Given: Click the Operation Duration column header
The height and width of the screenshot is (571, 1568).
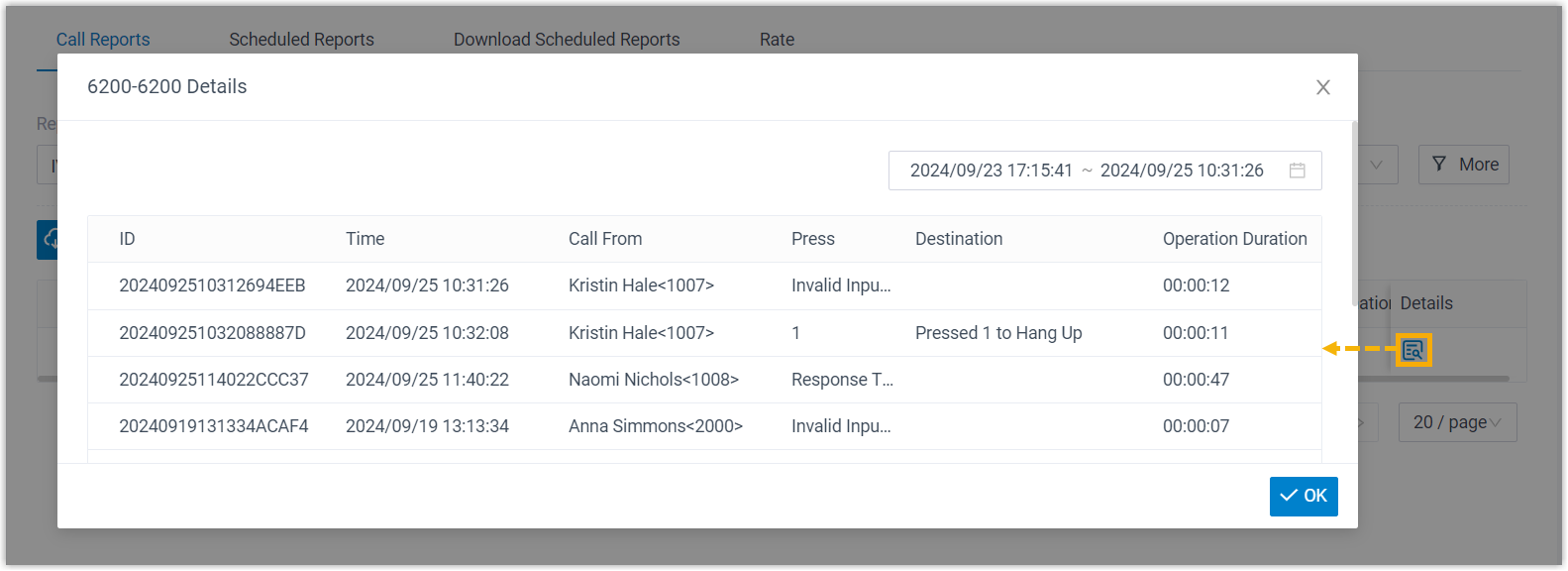Looking at the screenshot, I should click(1234, 239).
